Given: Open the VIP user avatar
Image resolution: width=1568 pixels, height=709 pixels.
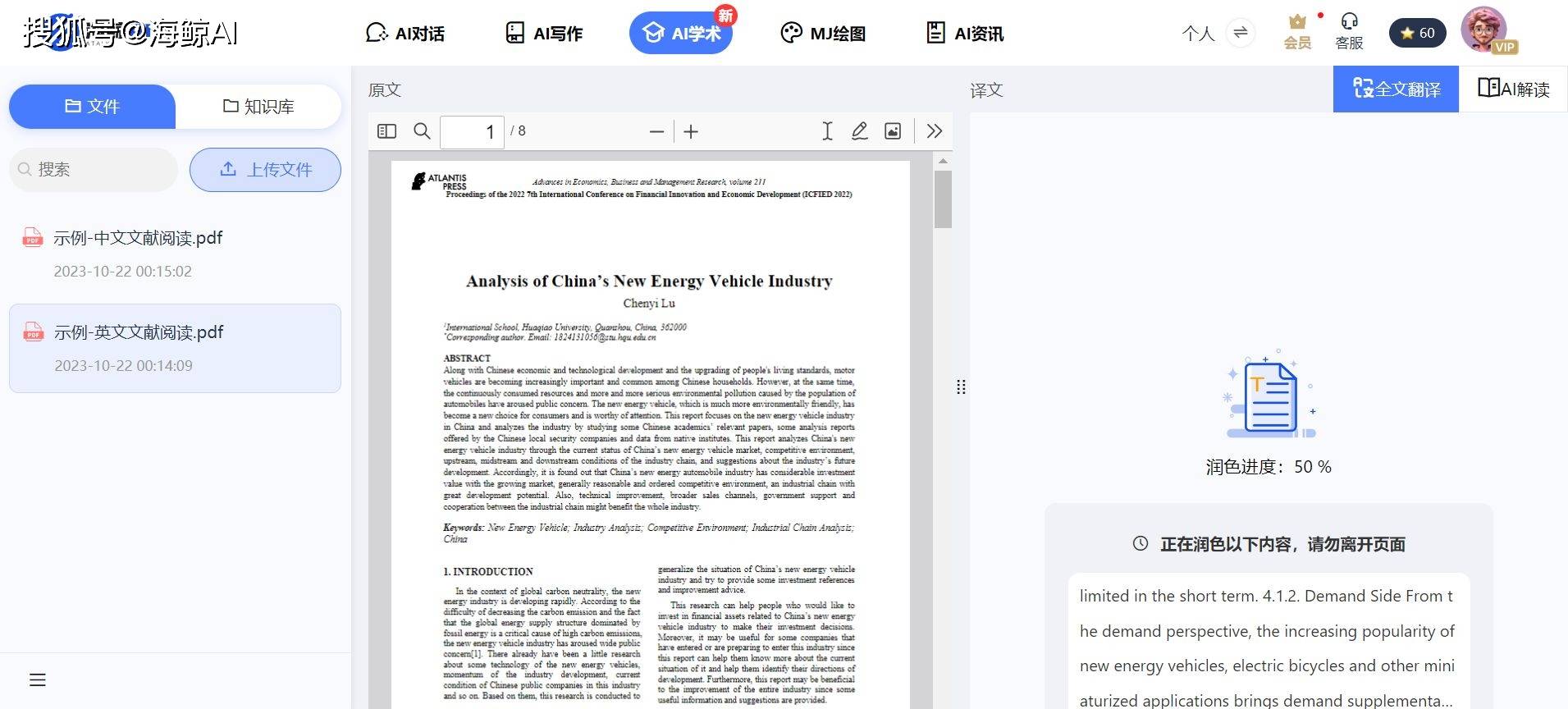Looking at the screenshot, I should click(1484, 30).
